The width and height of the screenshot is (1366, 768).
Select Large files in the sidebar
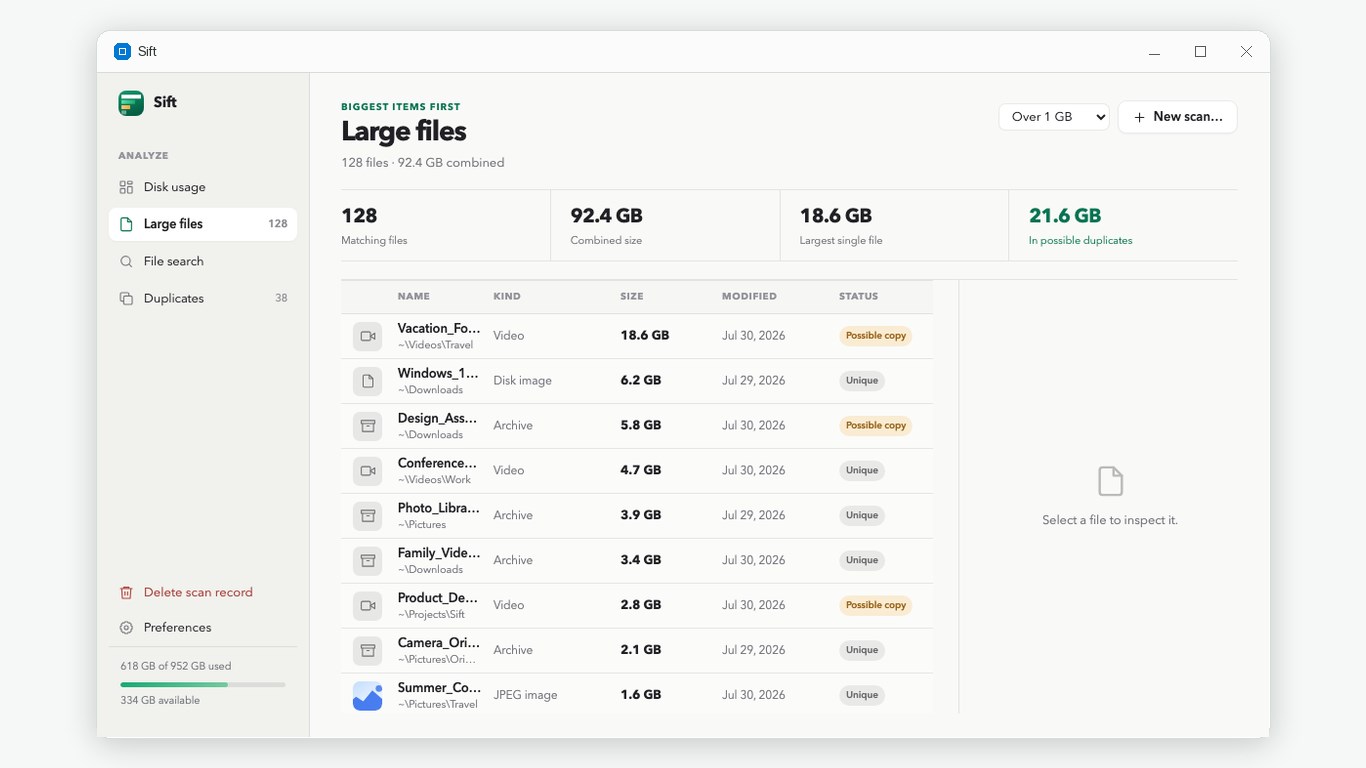(203, 224)
